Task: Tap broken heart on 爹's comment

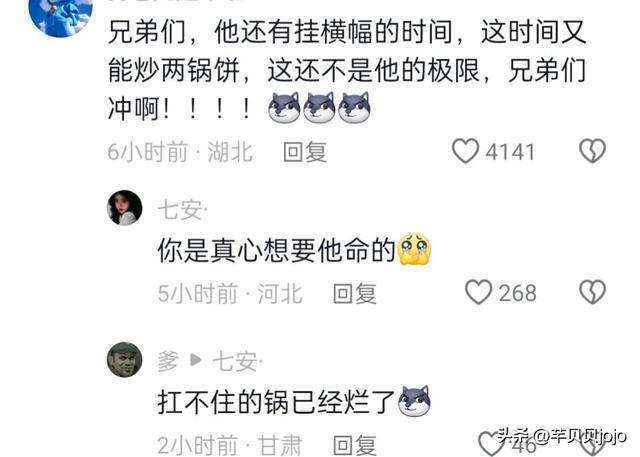Action: click(592, 447)
